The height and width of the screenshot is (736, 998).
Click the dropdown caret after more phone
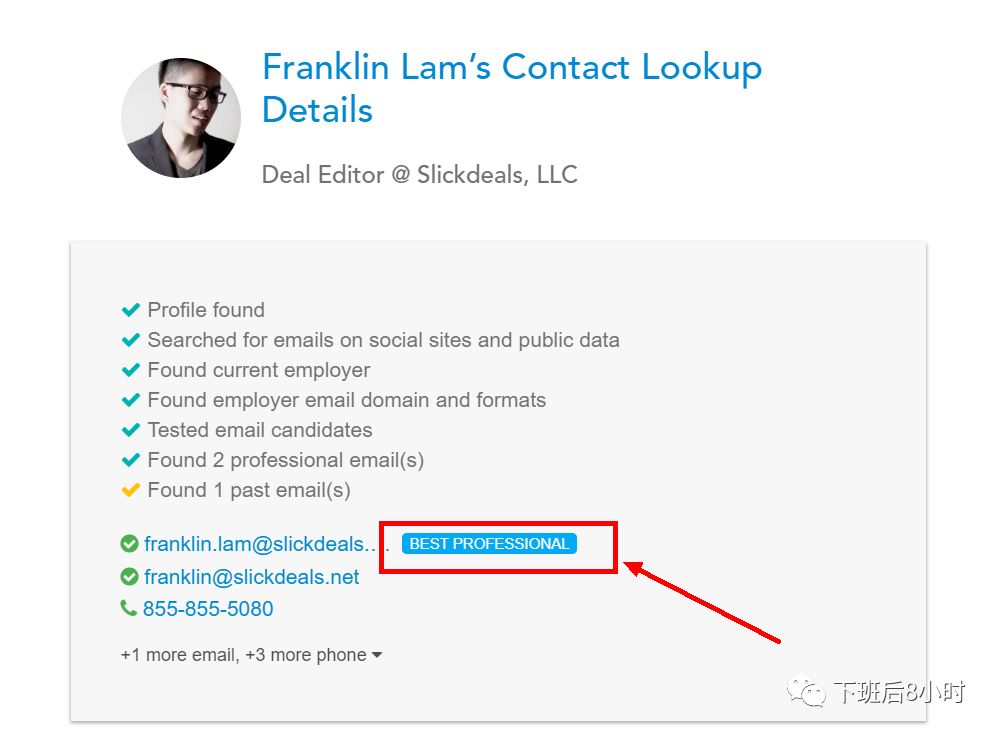click(x=377, y=655)
